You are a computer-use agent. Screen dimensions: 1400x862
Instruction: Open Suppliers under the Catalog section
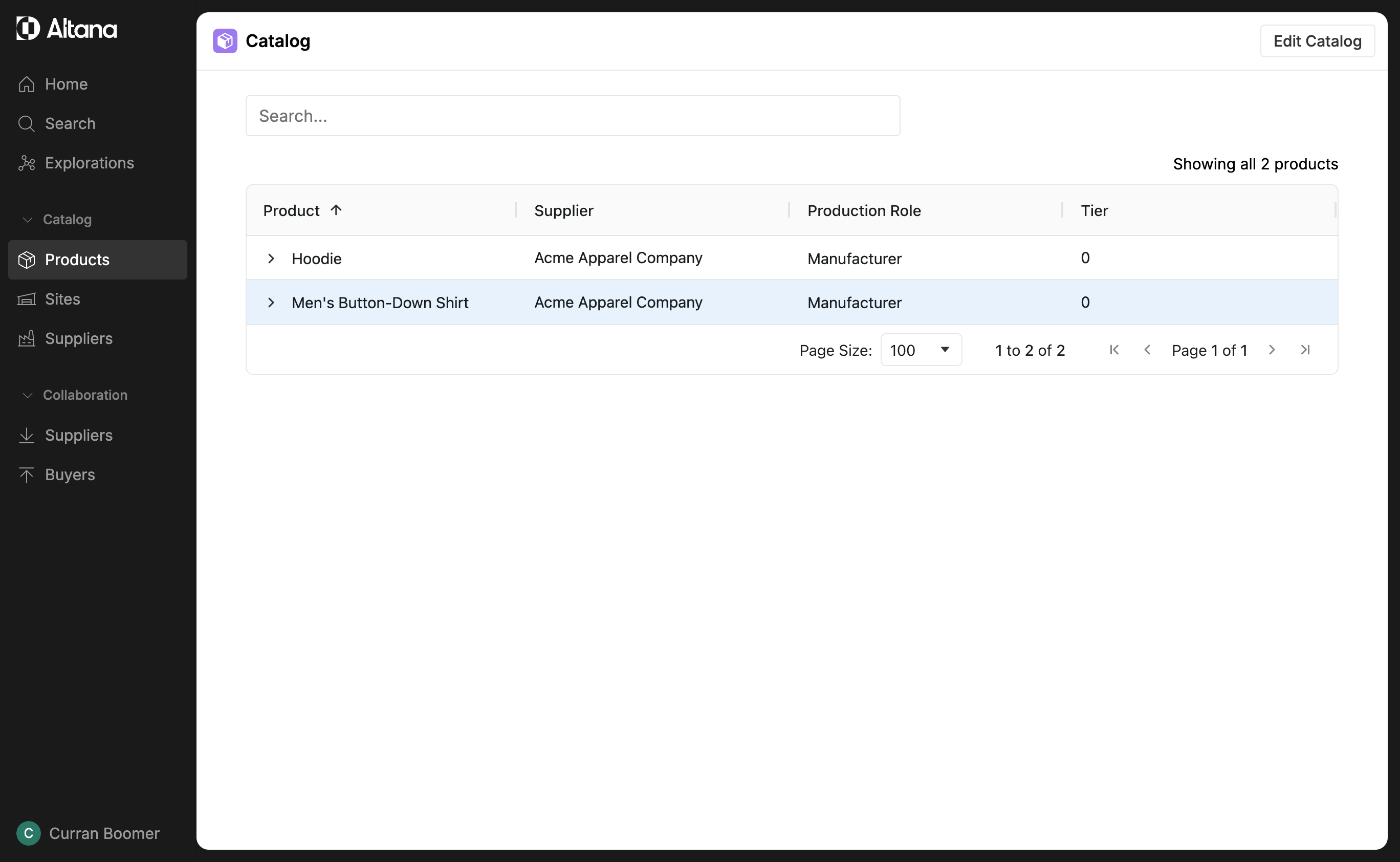click(x=79, y=339)
